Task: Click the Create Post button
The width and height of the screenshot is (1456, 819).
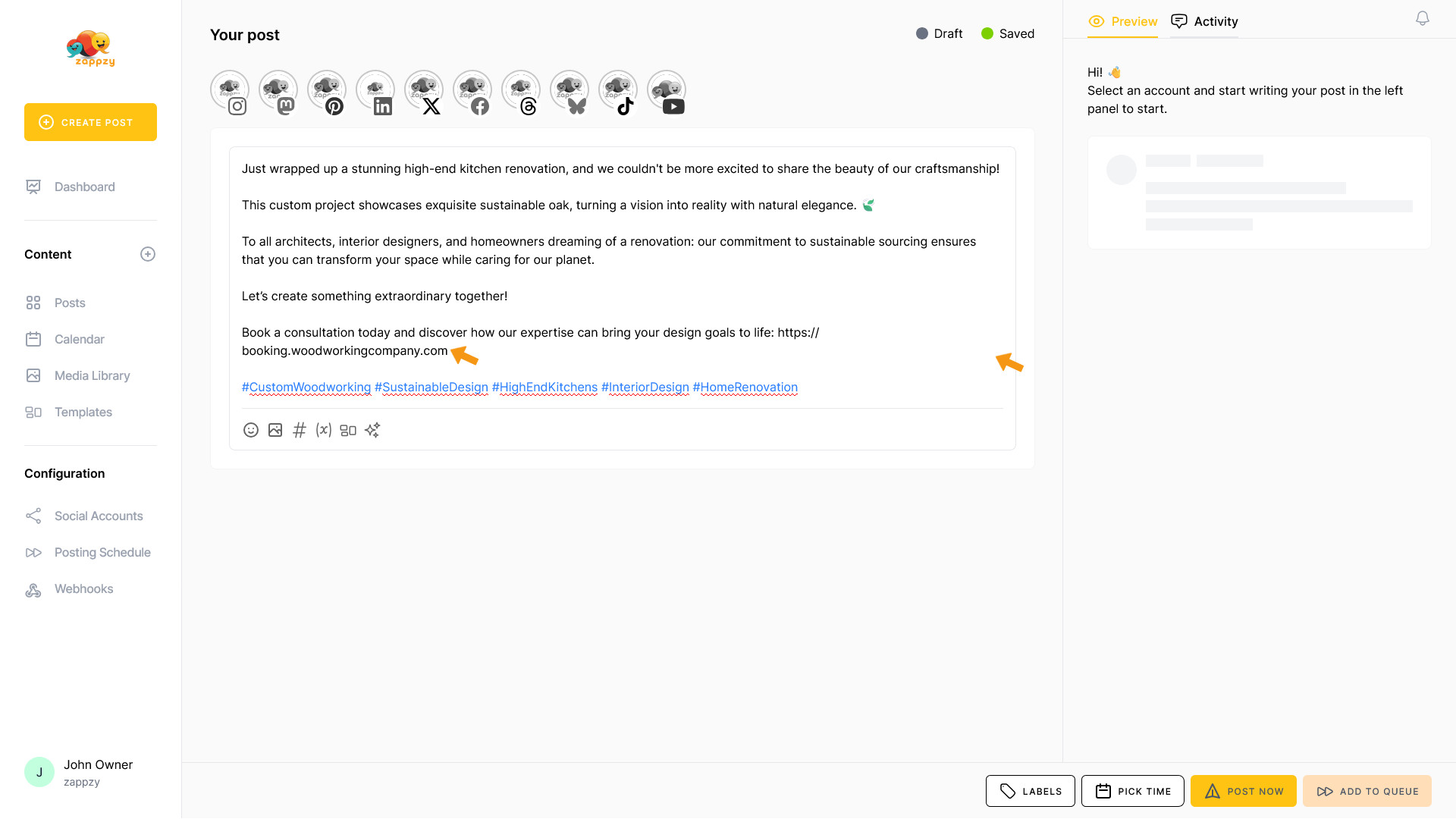Action: coord(90,122)
